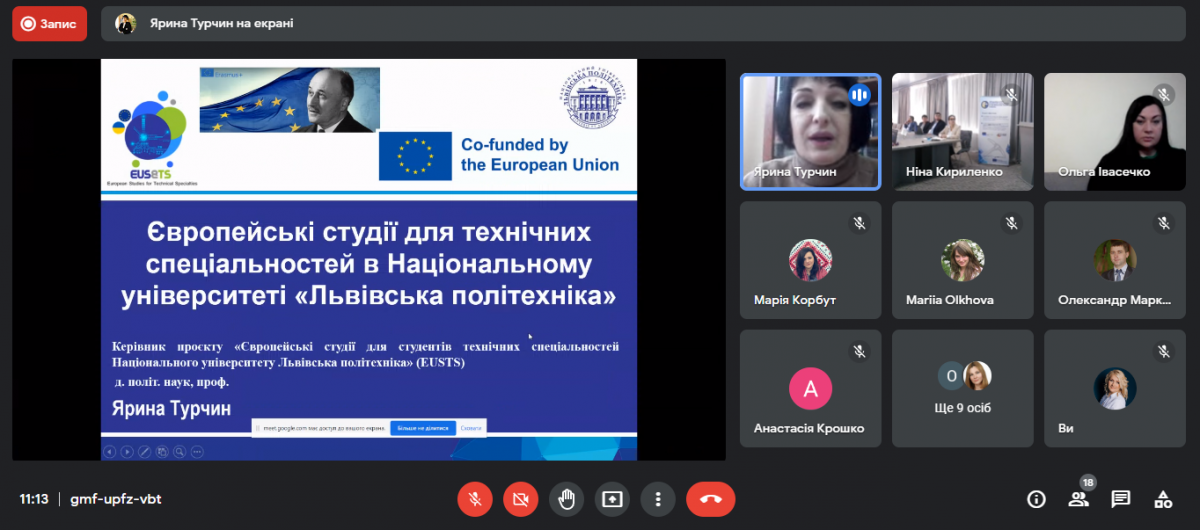The width and height of the screenshot is (1200, 530).
Task: Select Марія Корбут participant tile
Action: click(810, 259)
